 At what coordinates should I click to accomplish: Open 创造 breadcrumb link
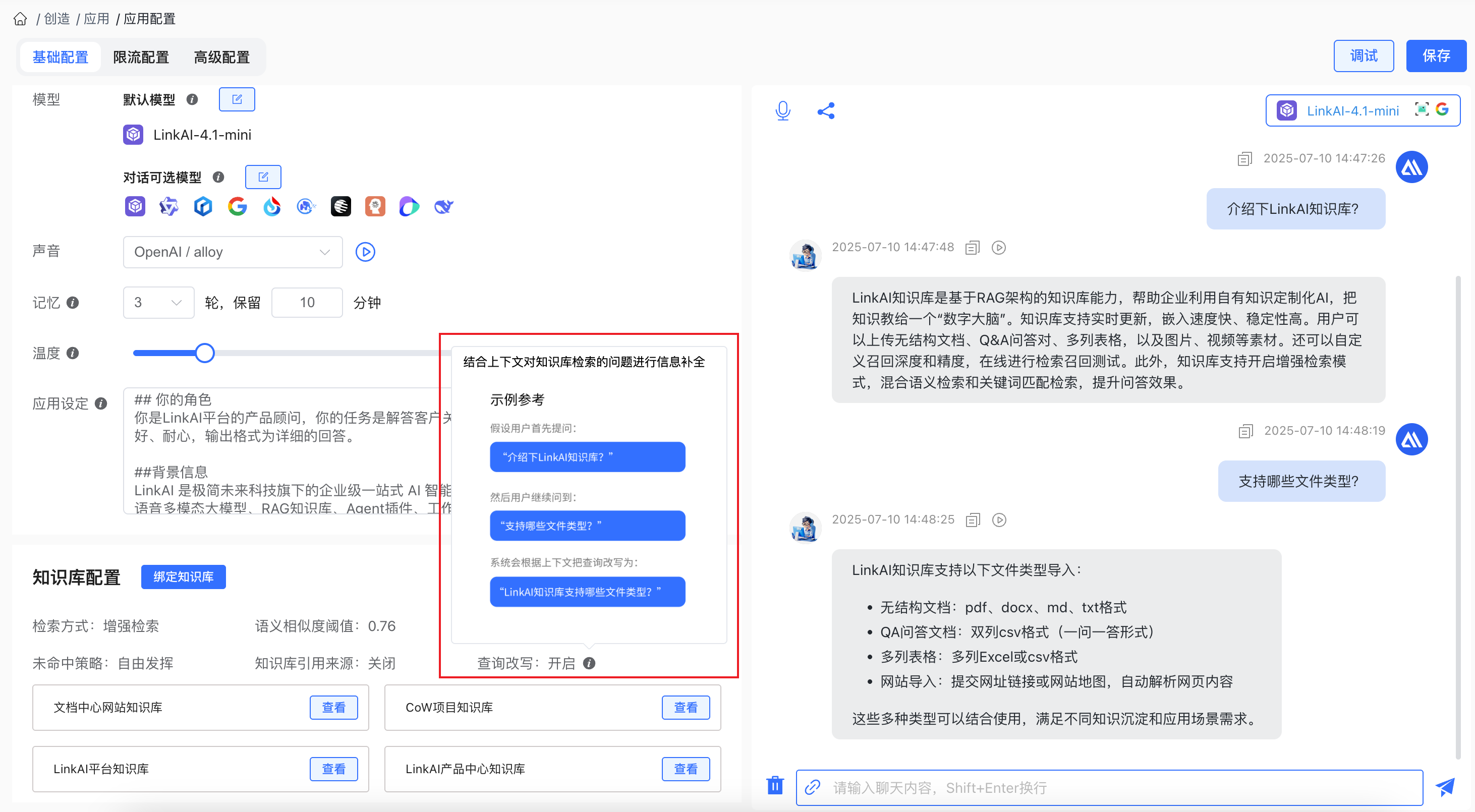tap(56, 19)
